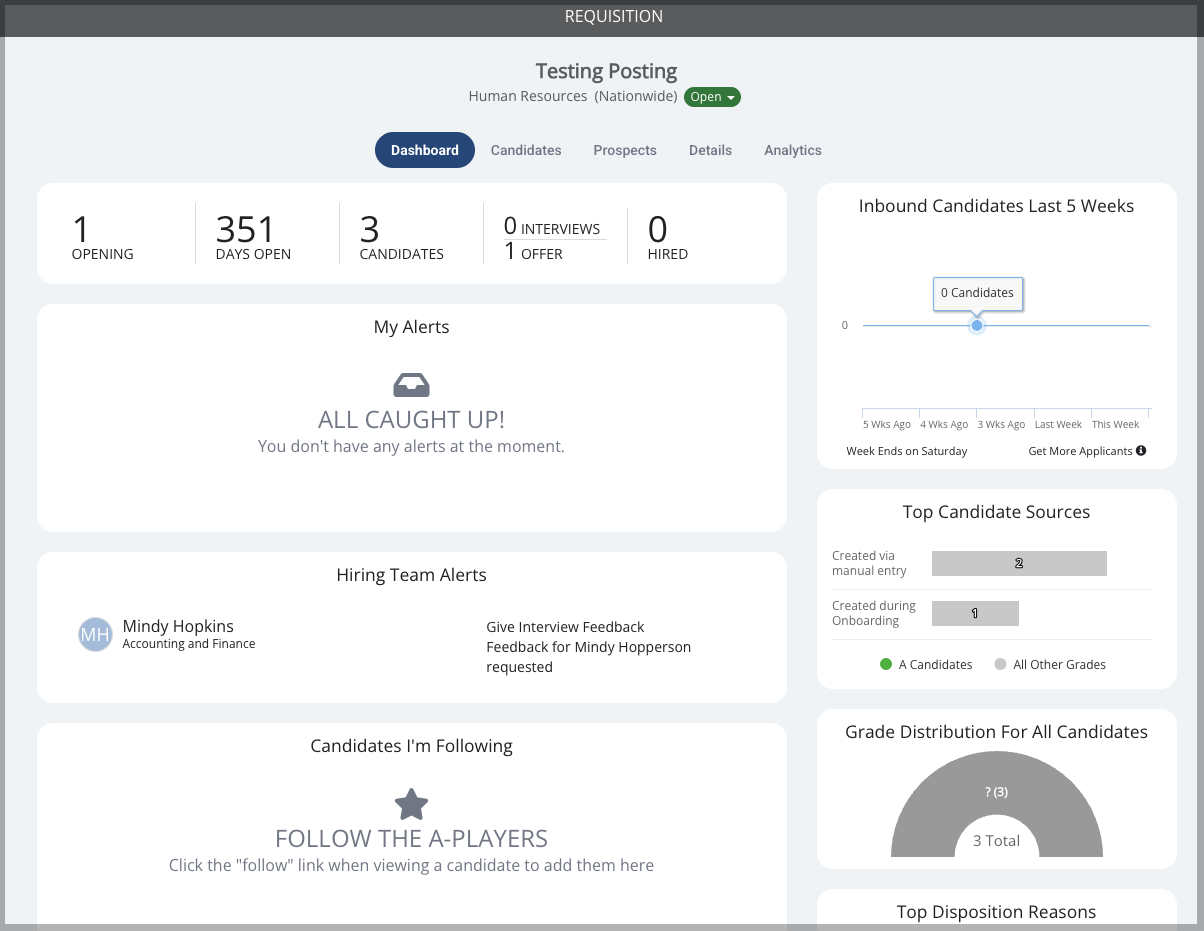Click the info icon beside Get More Applicants
1204x931 pixels.
click(1141, 451)
